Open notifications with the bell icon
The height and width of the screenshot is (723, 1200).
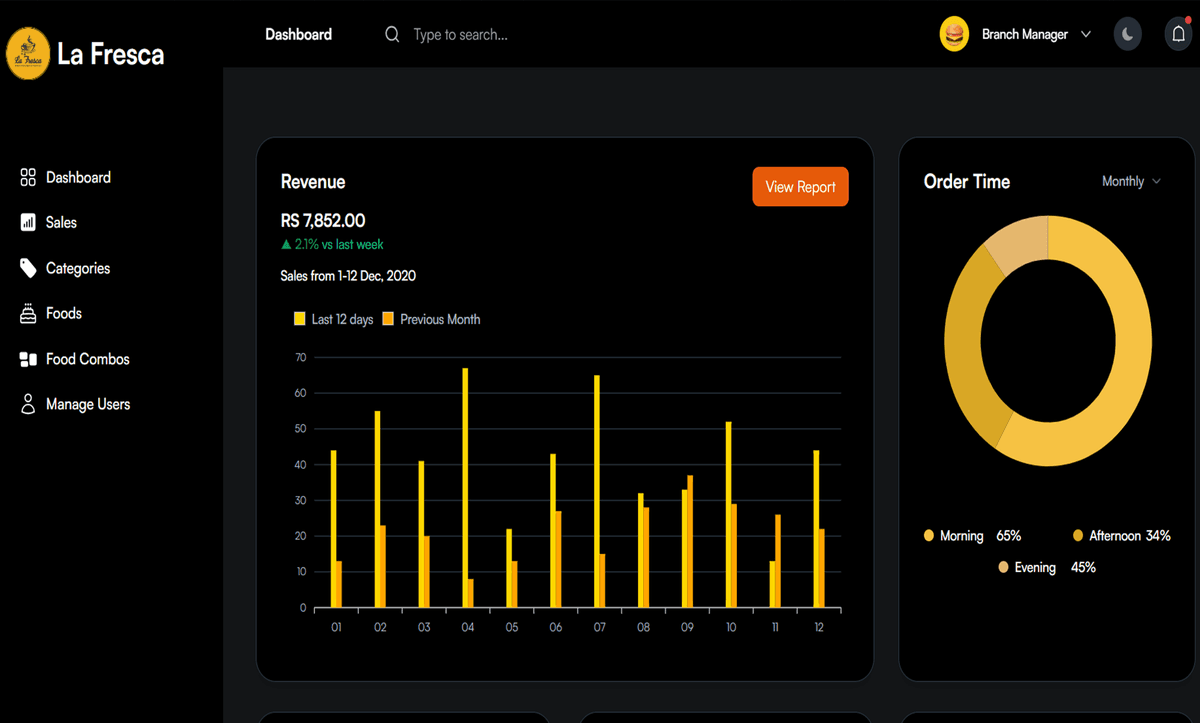point(1179,34)
